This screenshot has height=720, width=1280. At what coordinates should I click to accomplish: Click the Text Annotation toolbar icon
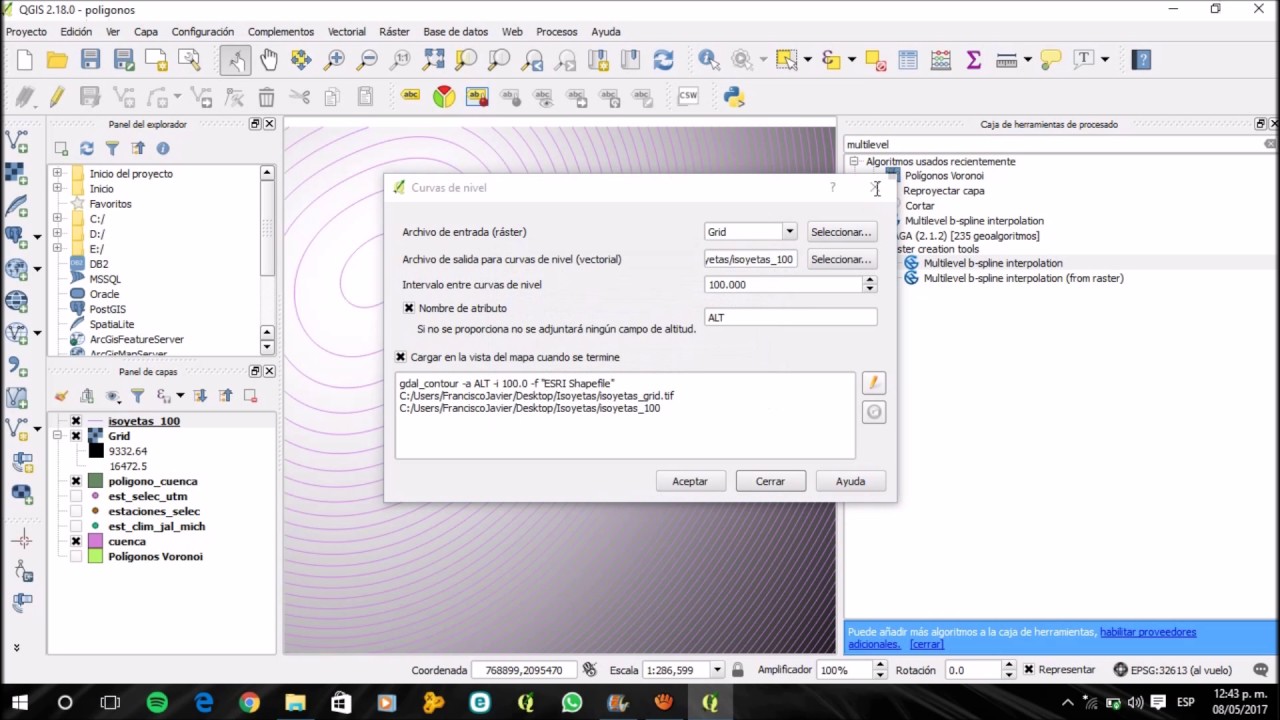tap(1084, 60)
